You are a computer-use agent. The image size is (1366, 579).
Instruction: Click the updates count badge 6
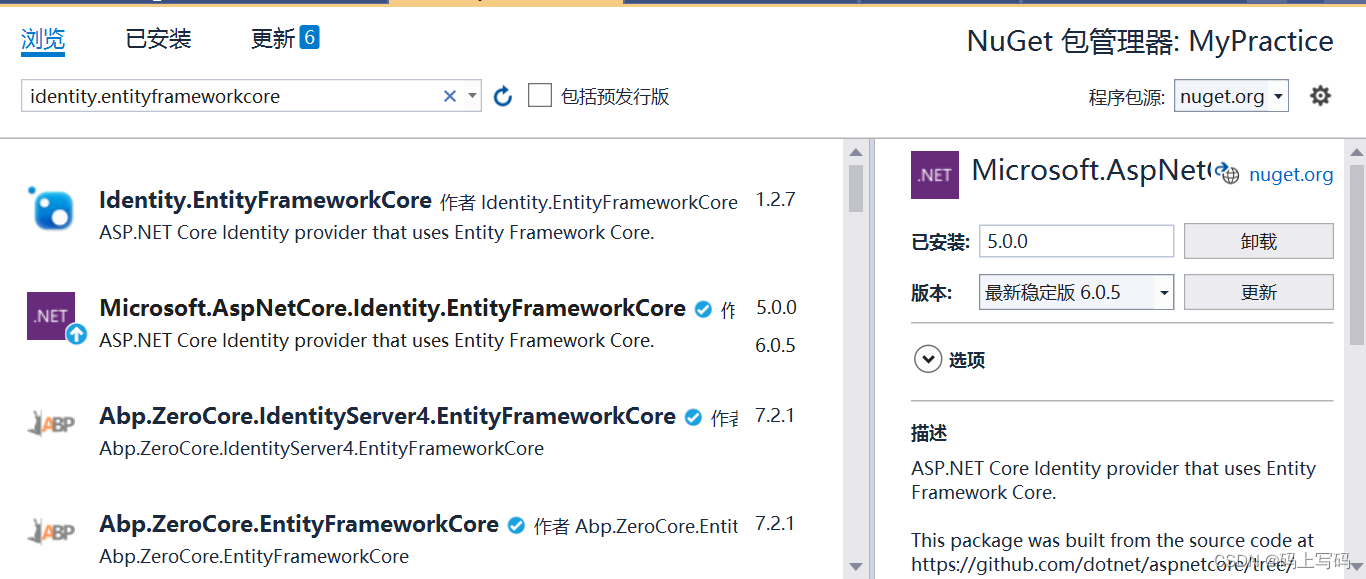point(309,38)
